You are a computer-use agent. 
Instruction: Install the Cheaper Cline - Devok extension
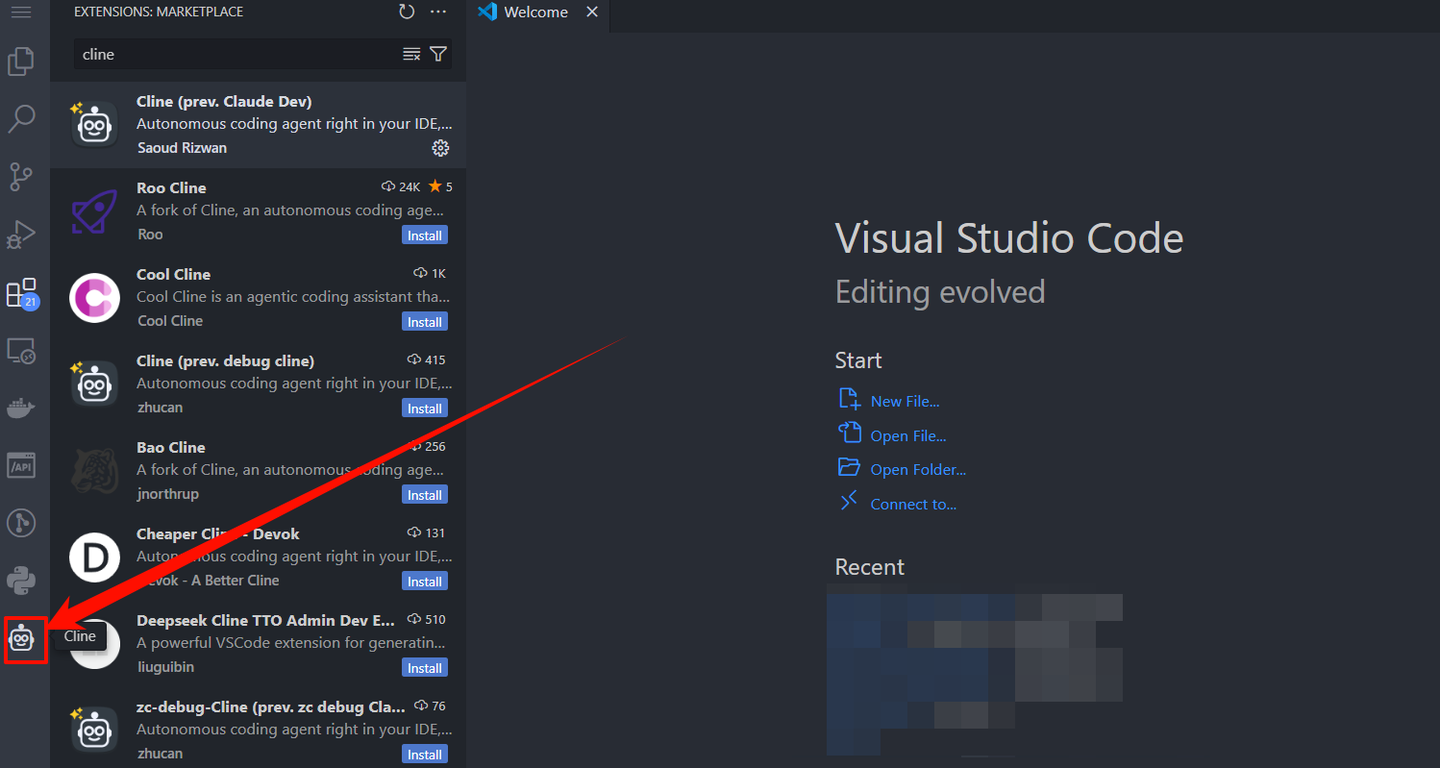[x=425, y=581]
